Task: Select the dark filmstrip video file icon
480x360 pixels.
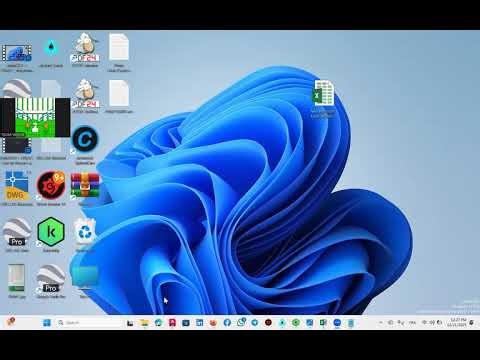Action: coord(17,146)
